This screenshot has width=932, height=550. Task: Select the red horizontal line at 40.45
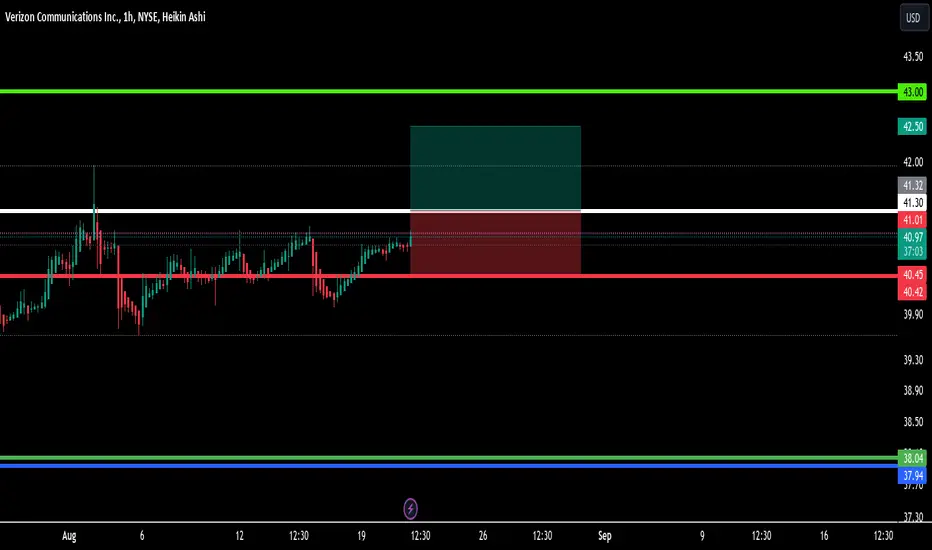449,276
